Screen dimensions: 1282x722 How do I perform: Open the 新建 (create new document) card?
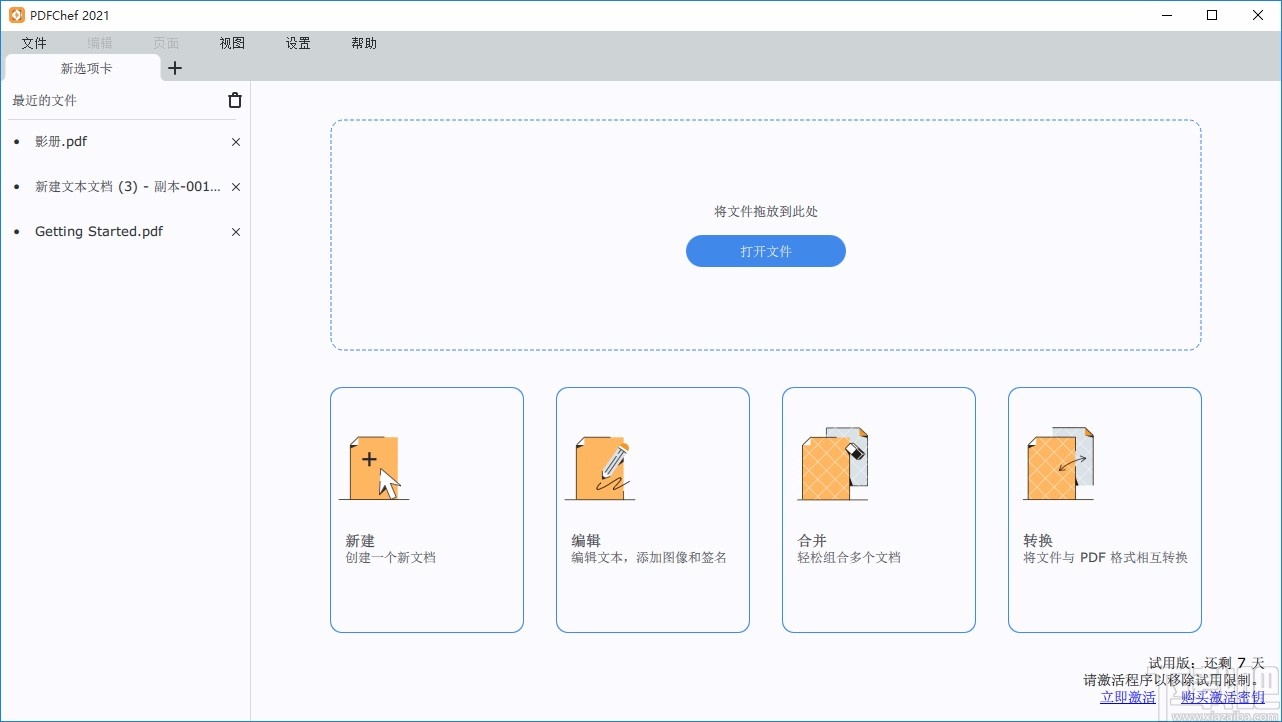[426, 509]
